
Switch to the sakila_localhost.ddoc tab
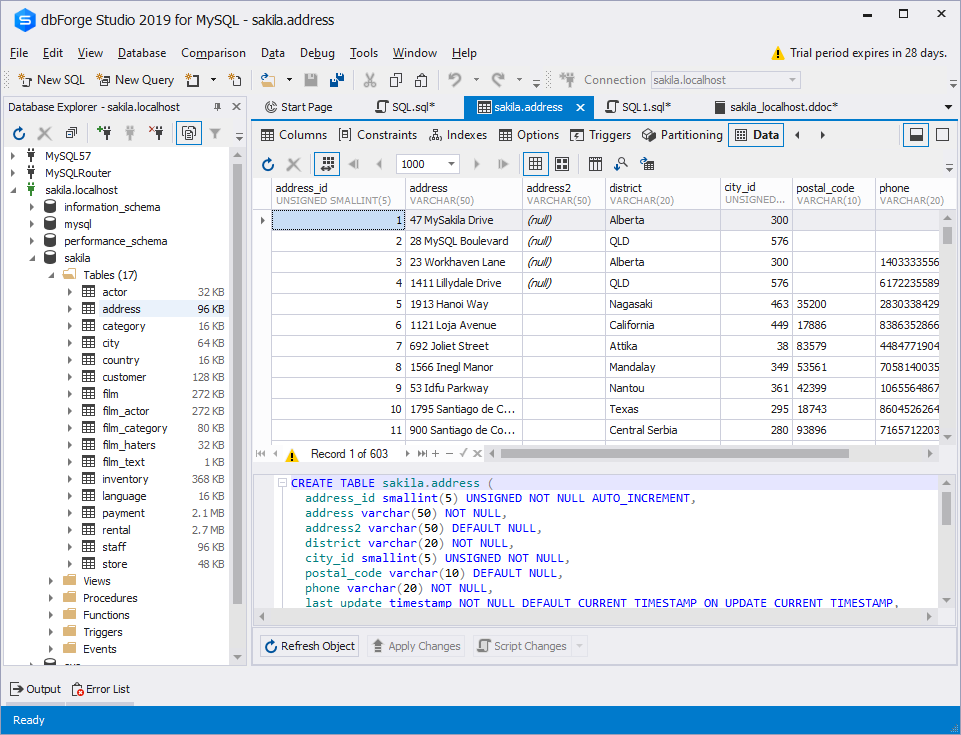tap(776, 107)
